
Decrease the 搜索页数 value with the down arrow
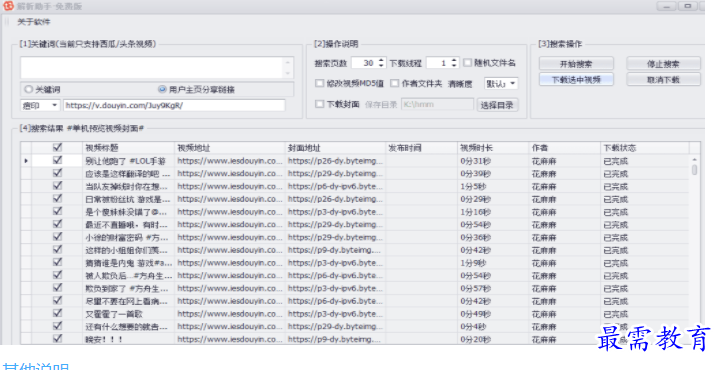point(381,66)
